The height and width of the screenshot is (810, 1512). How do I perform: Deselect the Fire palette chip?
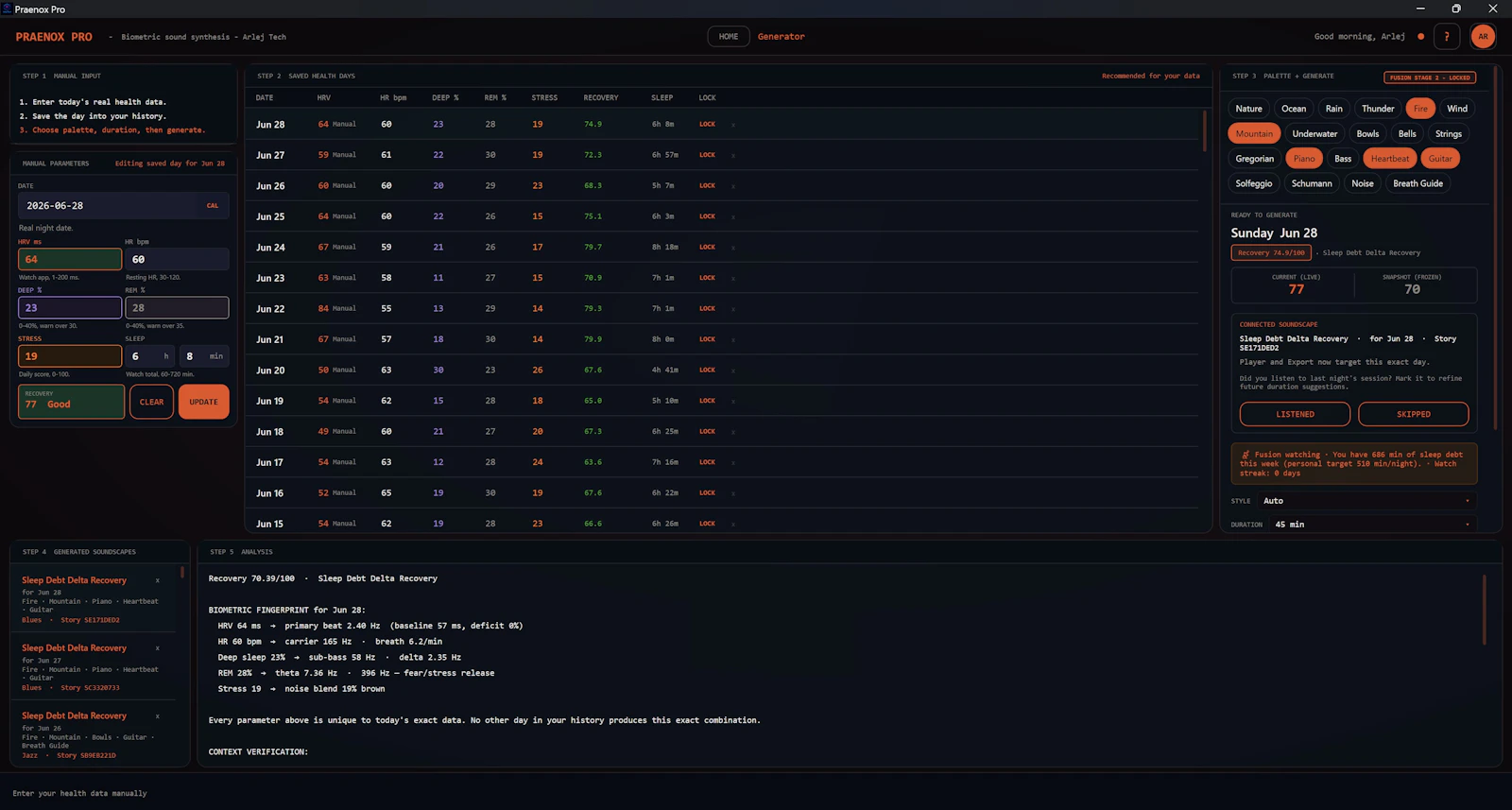[1420, 109]
